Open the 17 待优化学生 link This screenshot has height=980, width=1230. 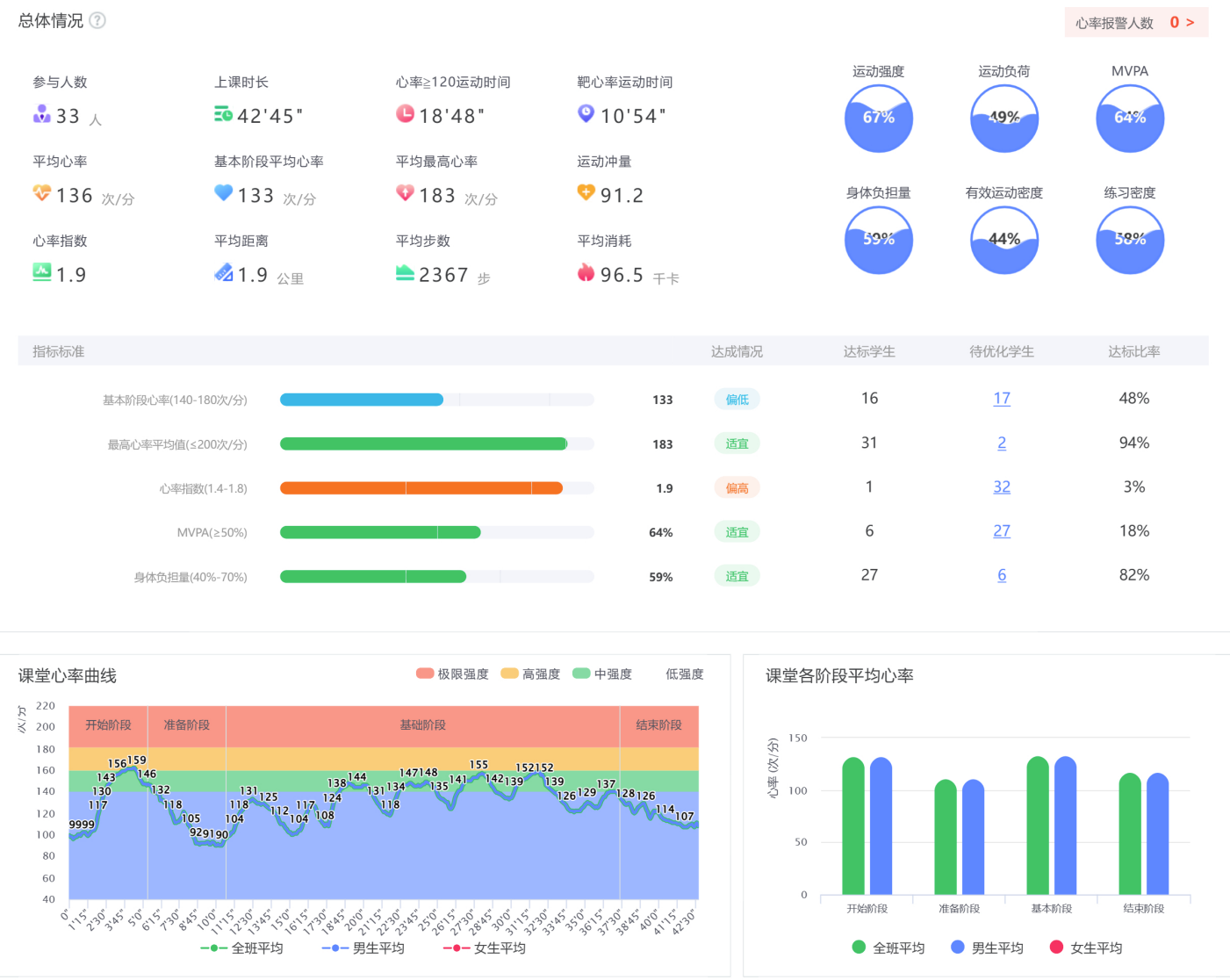[x=1002, y=399]
